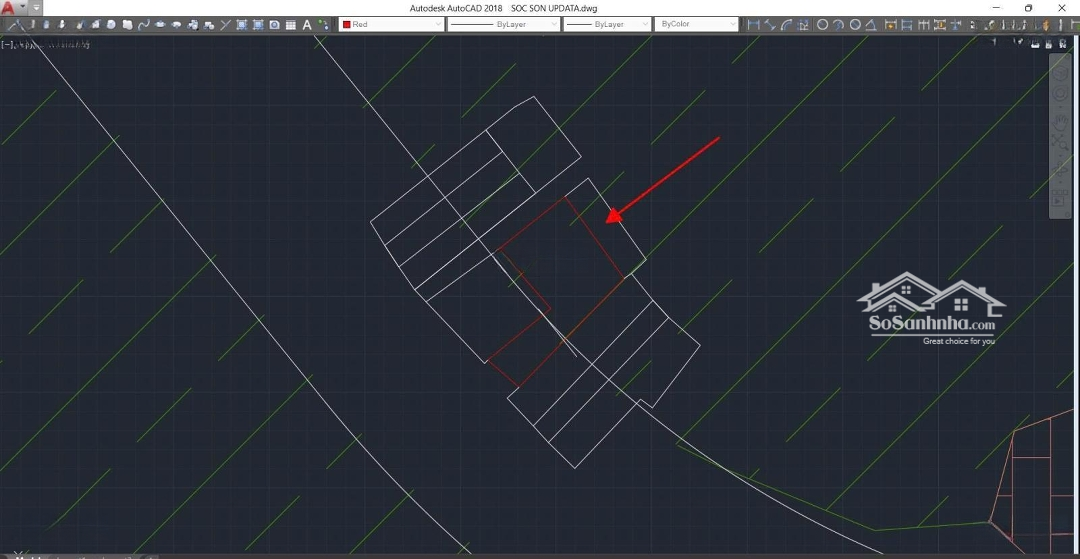Start Orbit from the navigation bar

pyautogui.click(x=1060, y=167)
